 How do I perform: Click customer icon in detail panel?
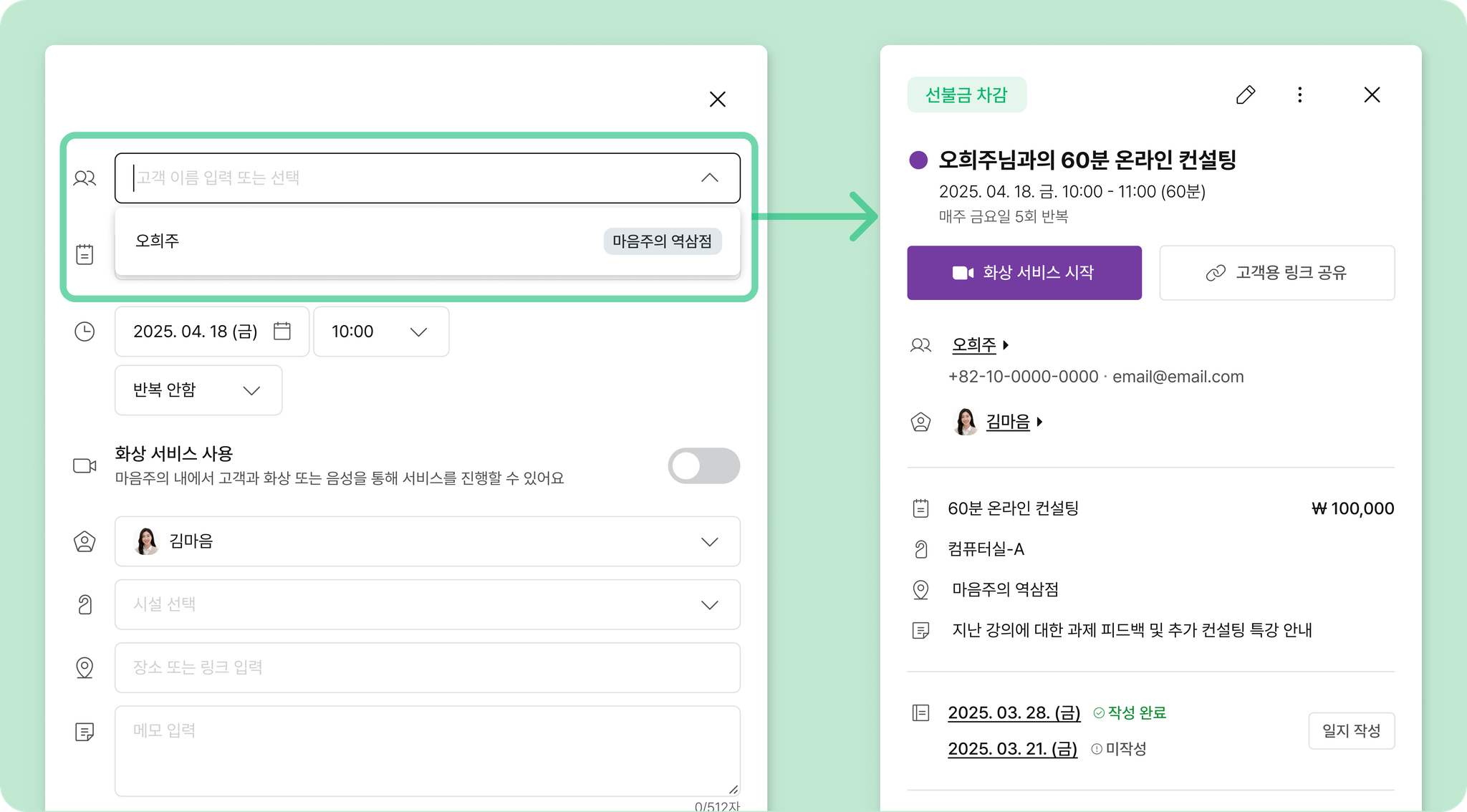point(920,345)
